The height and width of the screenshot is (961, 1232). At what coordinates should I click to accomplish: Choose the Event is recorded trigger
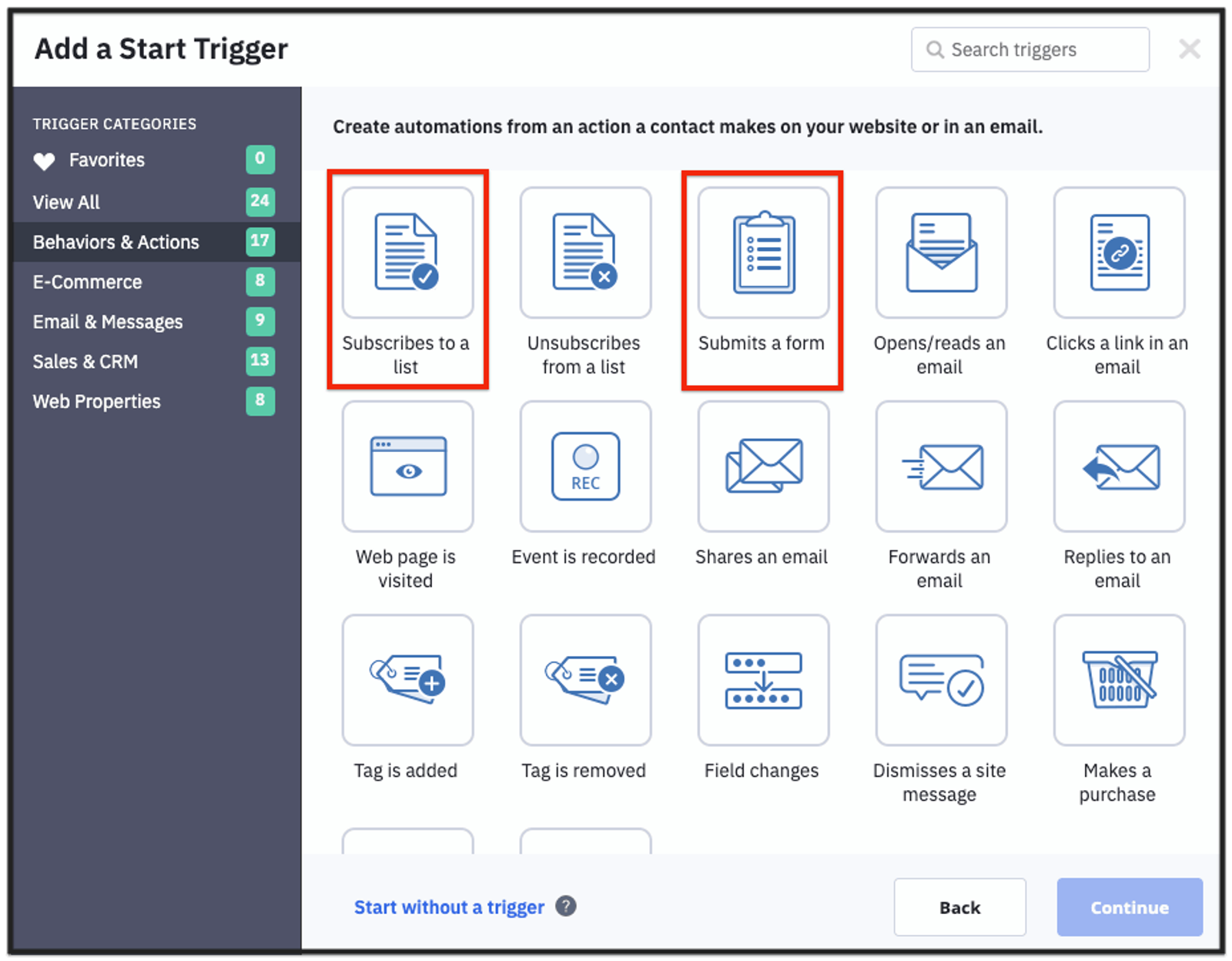pos(585,466)
